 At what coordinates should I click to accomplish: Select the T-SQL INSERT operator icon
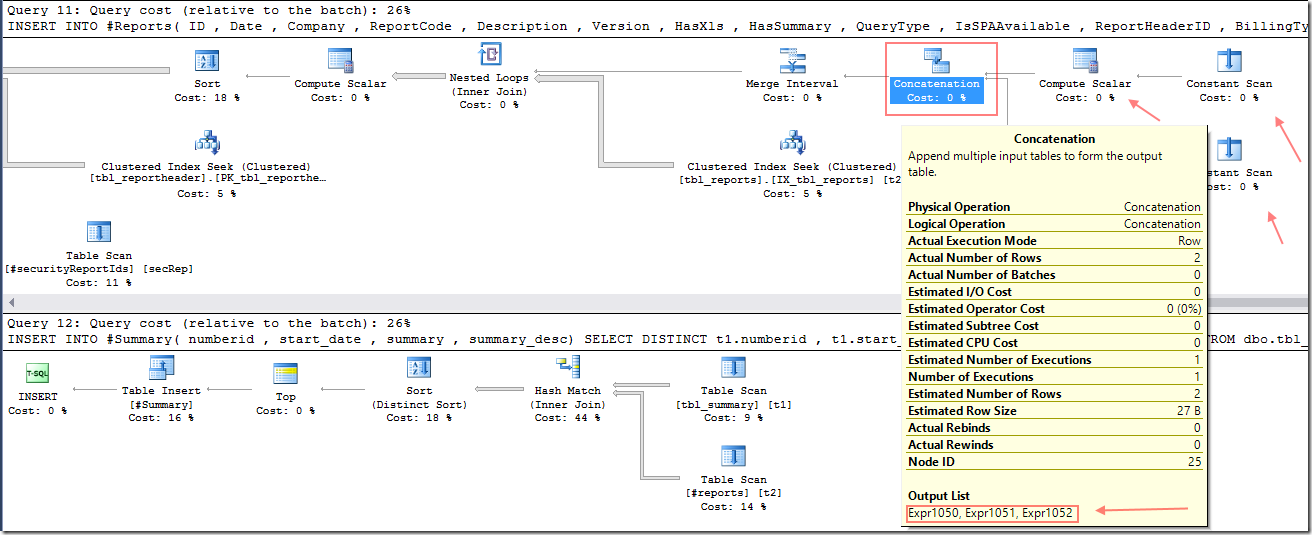38,374
